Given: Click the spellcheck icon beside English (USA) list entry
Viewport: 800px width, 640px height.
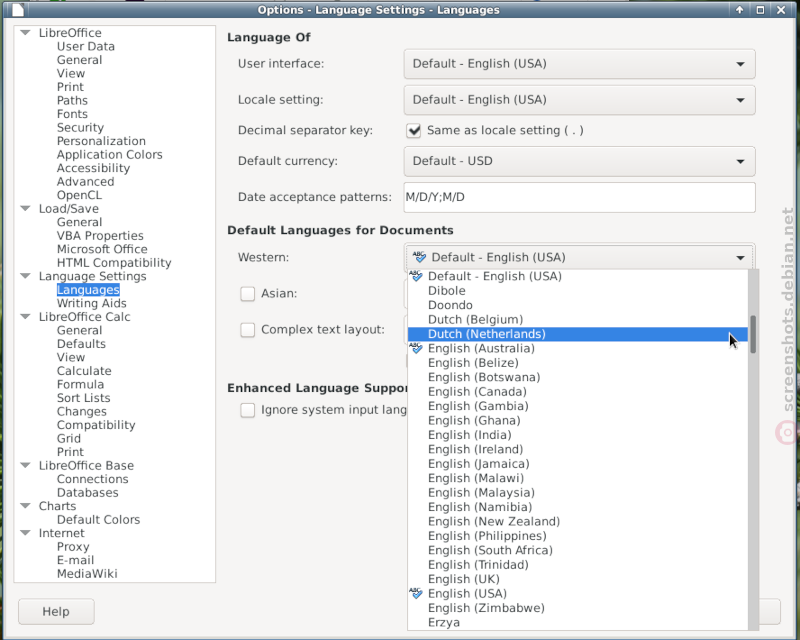Looking at the screenshot, I should click(x=416, y=594).
